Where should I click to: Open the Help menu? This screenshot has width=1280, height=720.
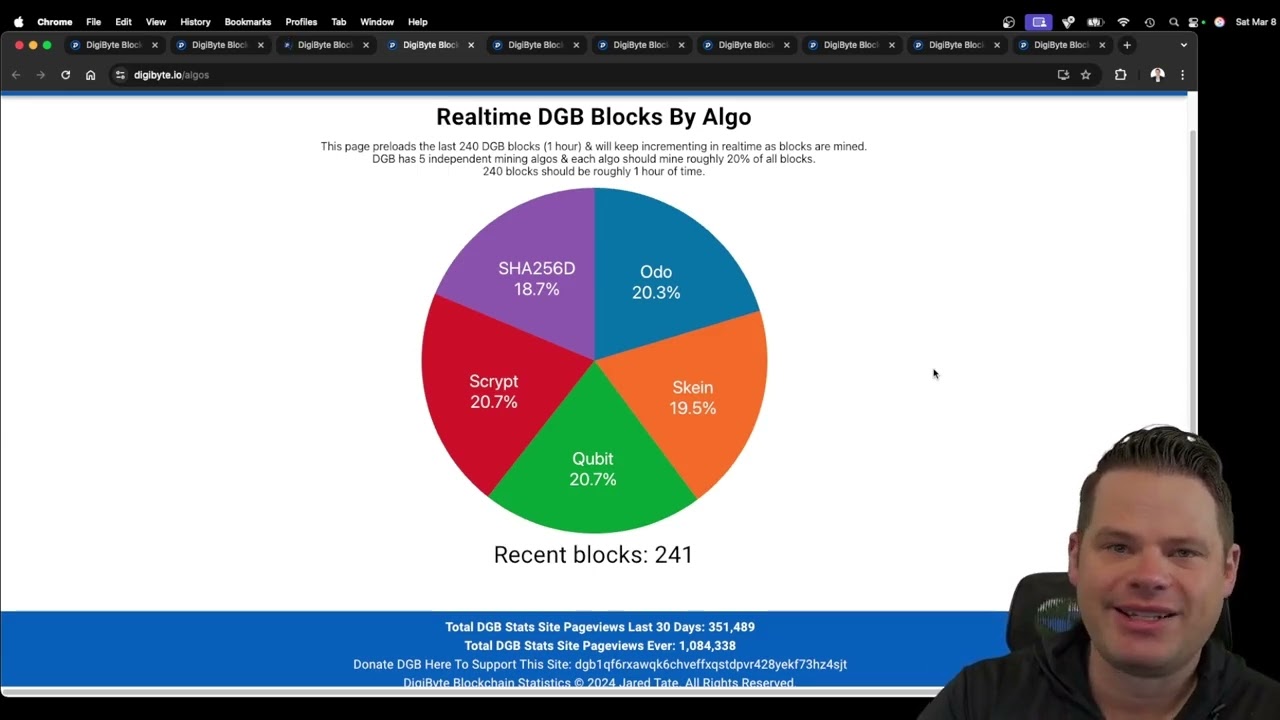pyautogui.click(x=418, y=22)
